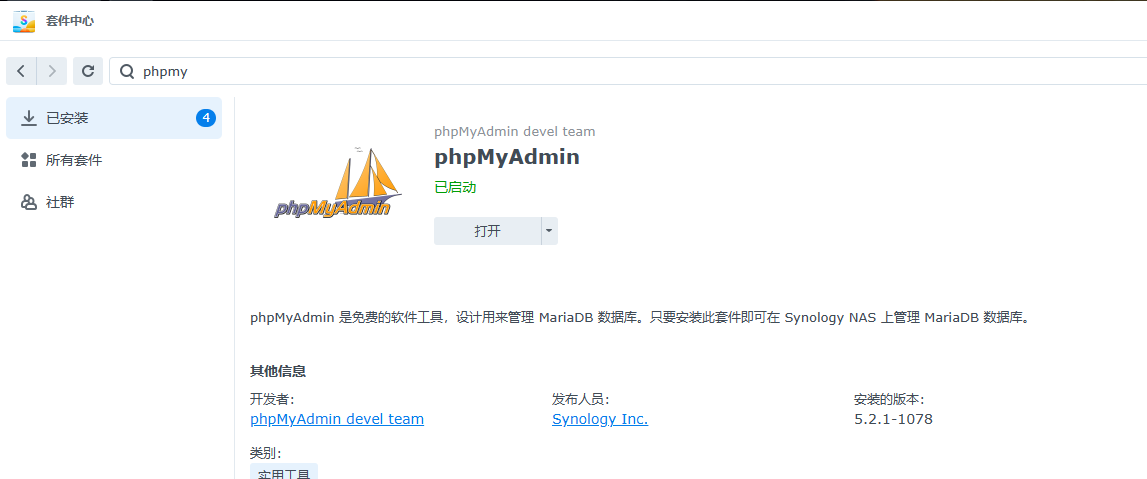Refresh the package list
The width and height of the screenshot is (1147, 479).
click(88, 71)
